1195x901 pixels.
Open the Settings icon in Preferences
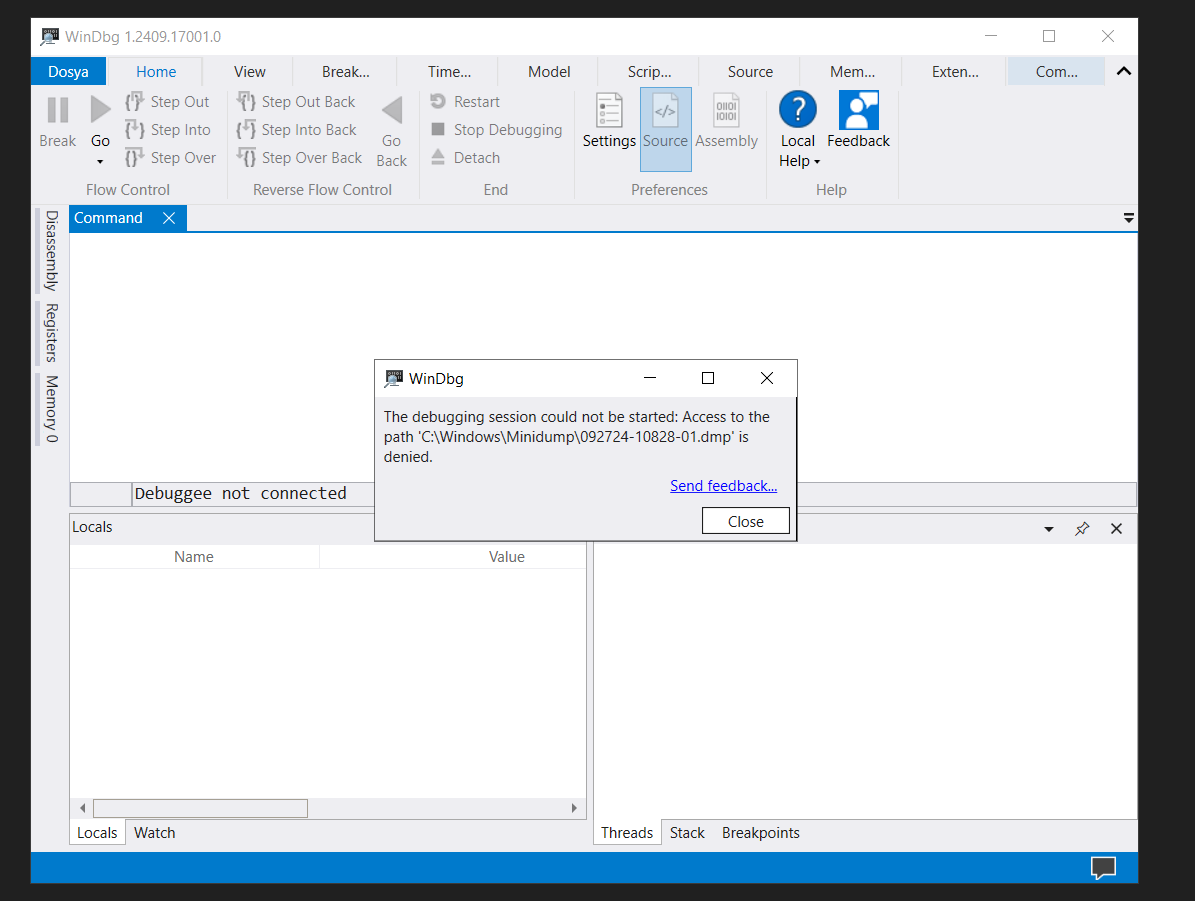point(609,111)
